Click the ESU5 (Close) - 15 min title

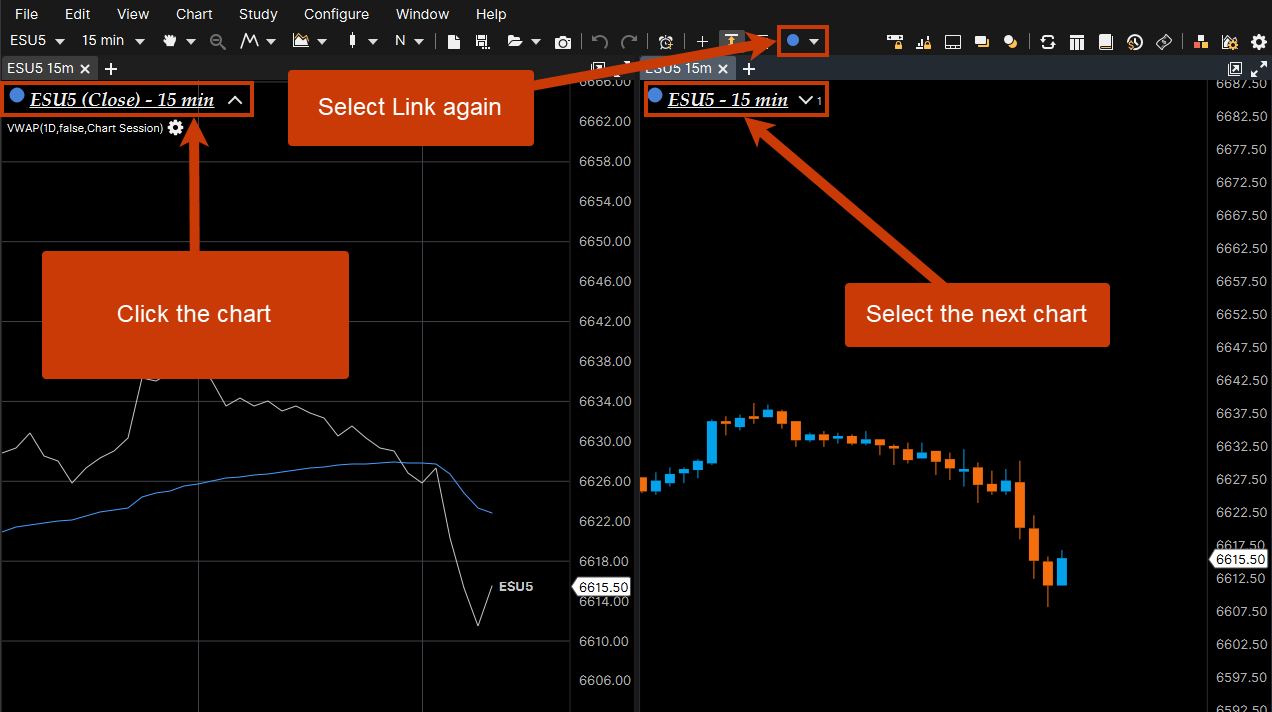122,100
